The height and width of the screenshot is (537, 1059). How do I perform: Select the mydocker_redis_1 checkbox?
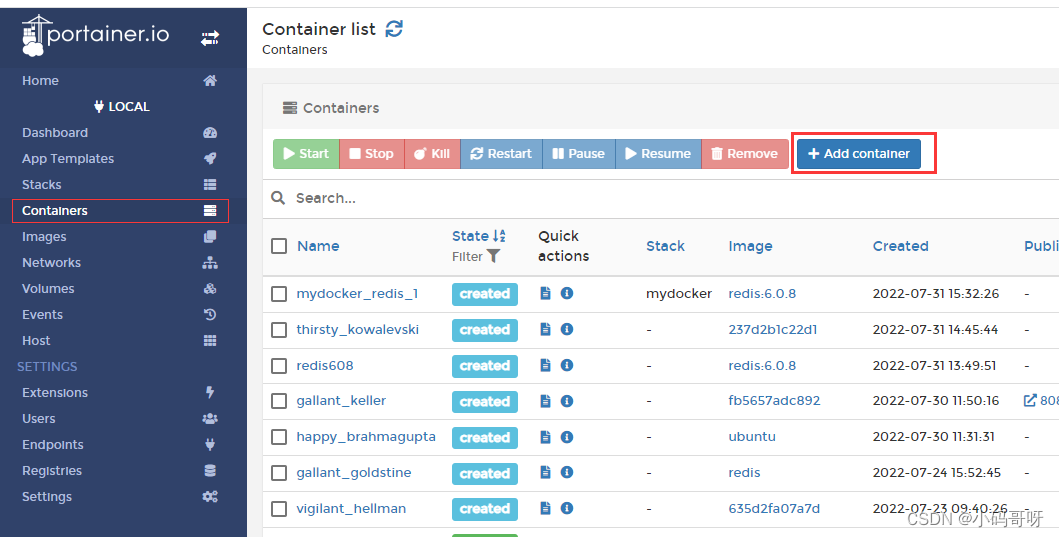(279, 294)
